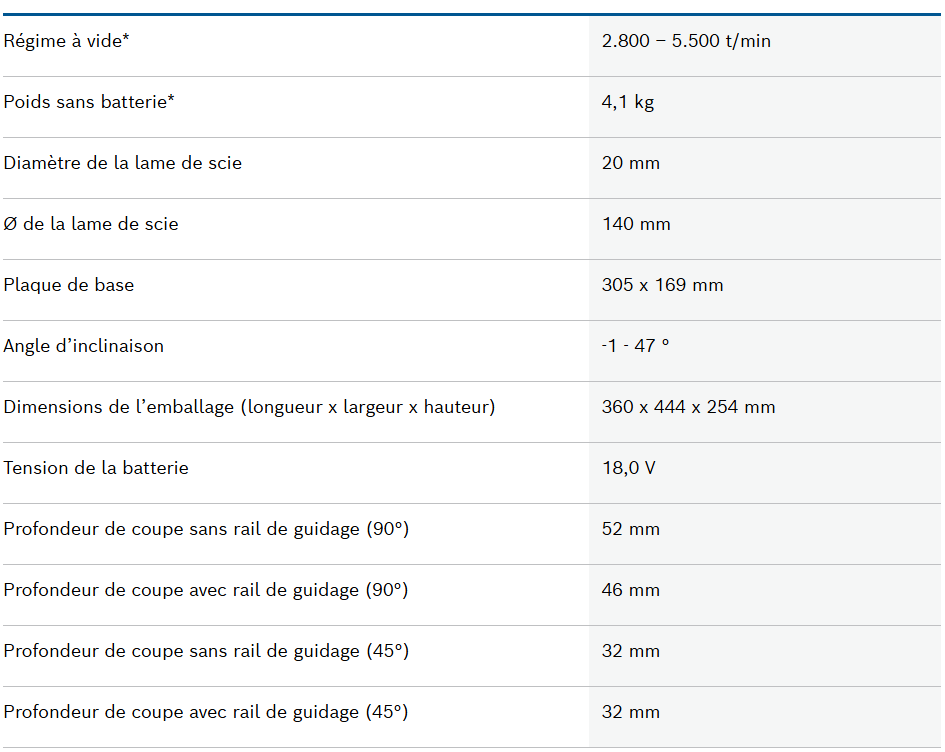The height and width of the screenshot is (752, 945).
Task: Select the 305 x 169 mm value
Action: 662,285
